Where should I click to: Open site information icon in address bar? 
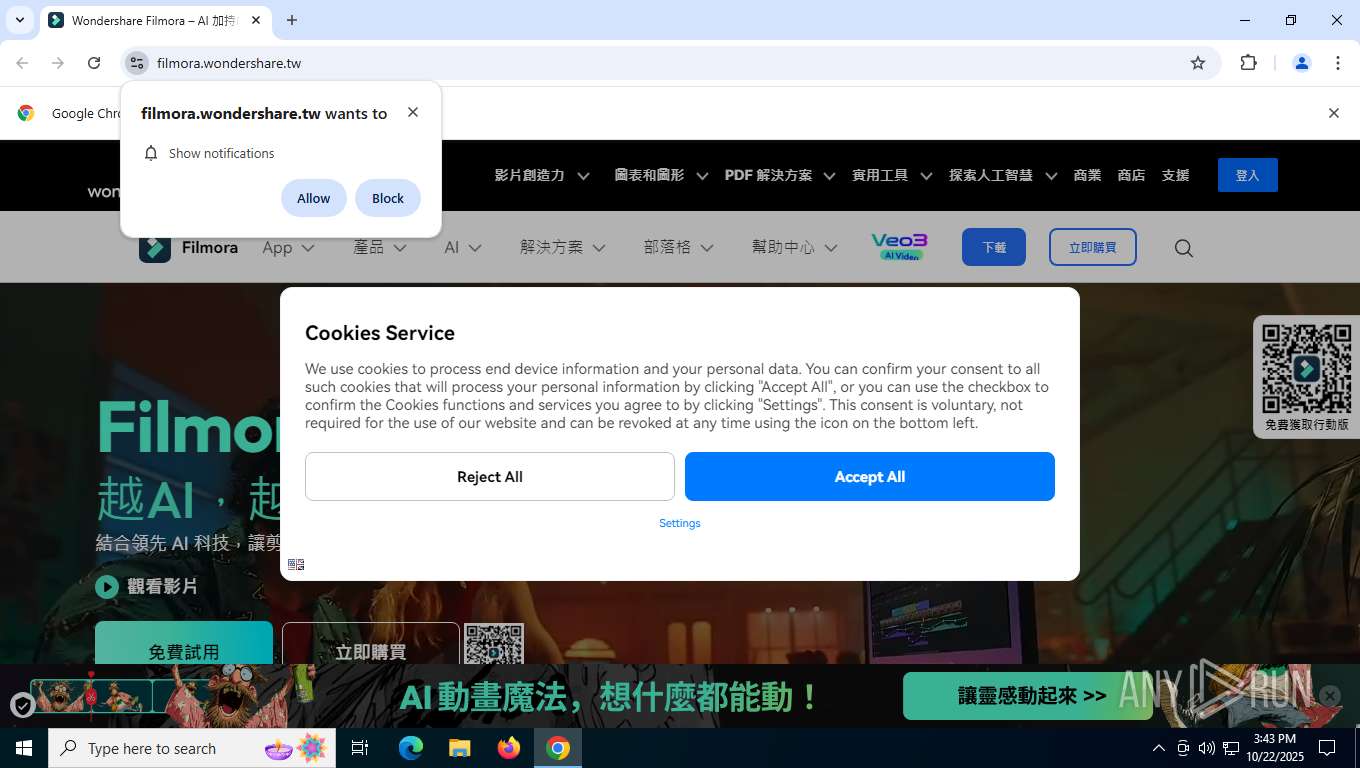coord(137,63)
